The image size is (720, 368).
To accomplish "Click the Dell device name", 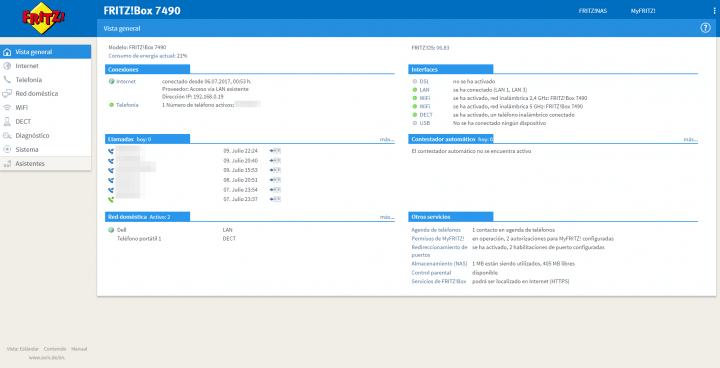I will click(121, 230).
